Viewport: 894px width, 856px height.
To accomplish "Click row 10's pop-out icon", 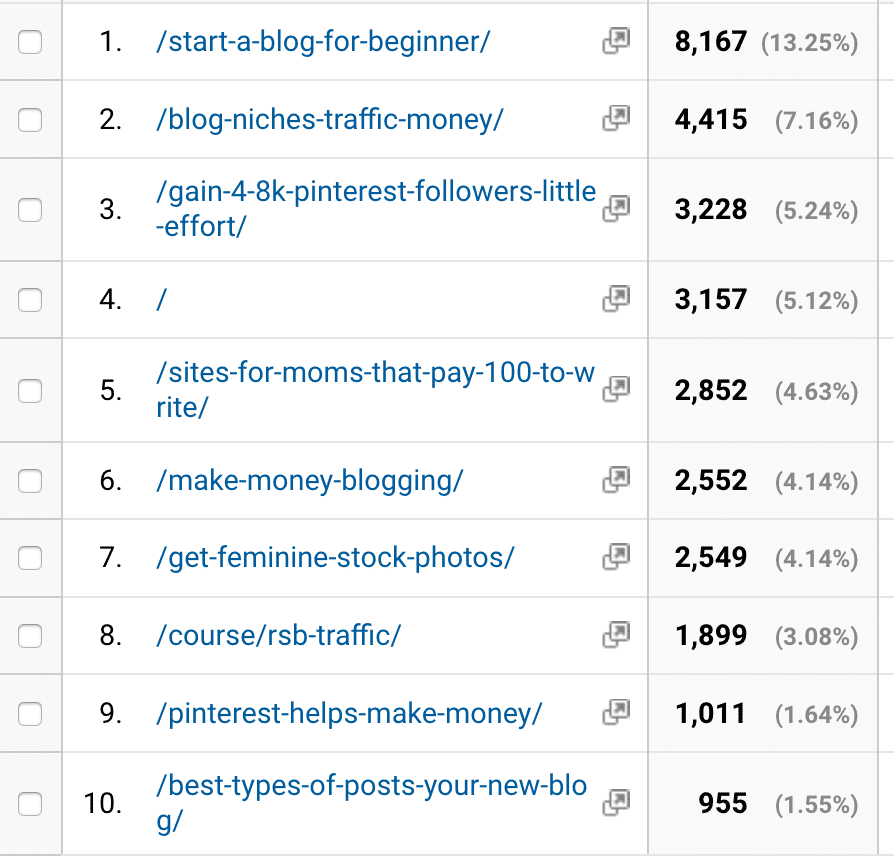I will coord(618,803).
